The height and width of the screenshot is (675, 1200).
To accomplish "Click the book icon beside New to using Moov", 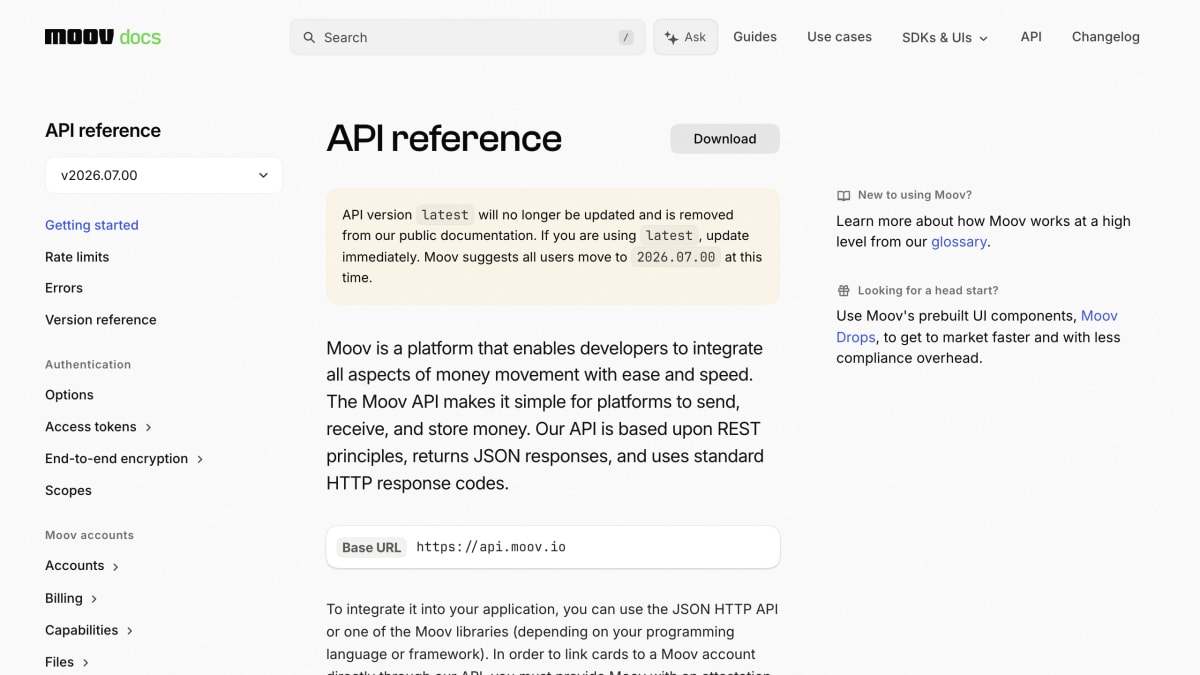I will pyautogui.click(x=844, y=195).
